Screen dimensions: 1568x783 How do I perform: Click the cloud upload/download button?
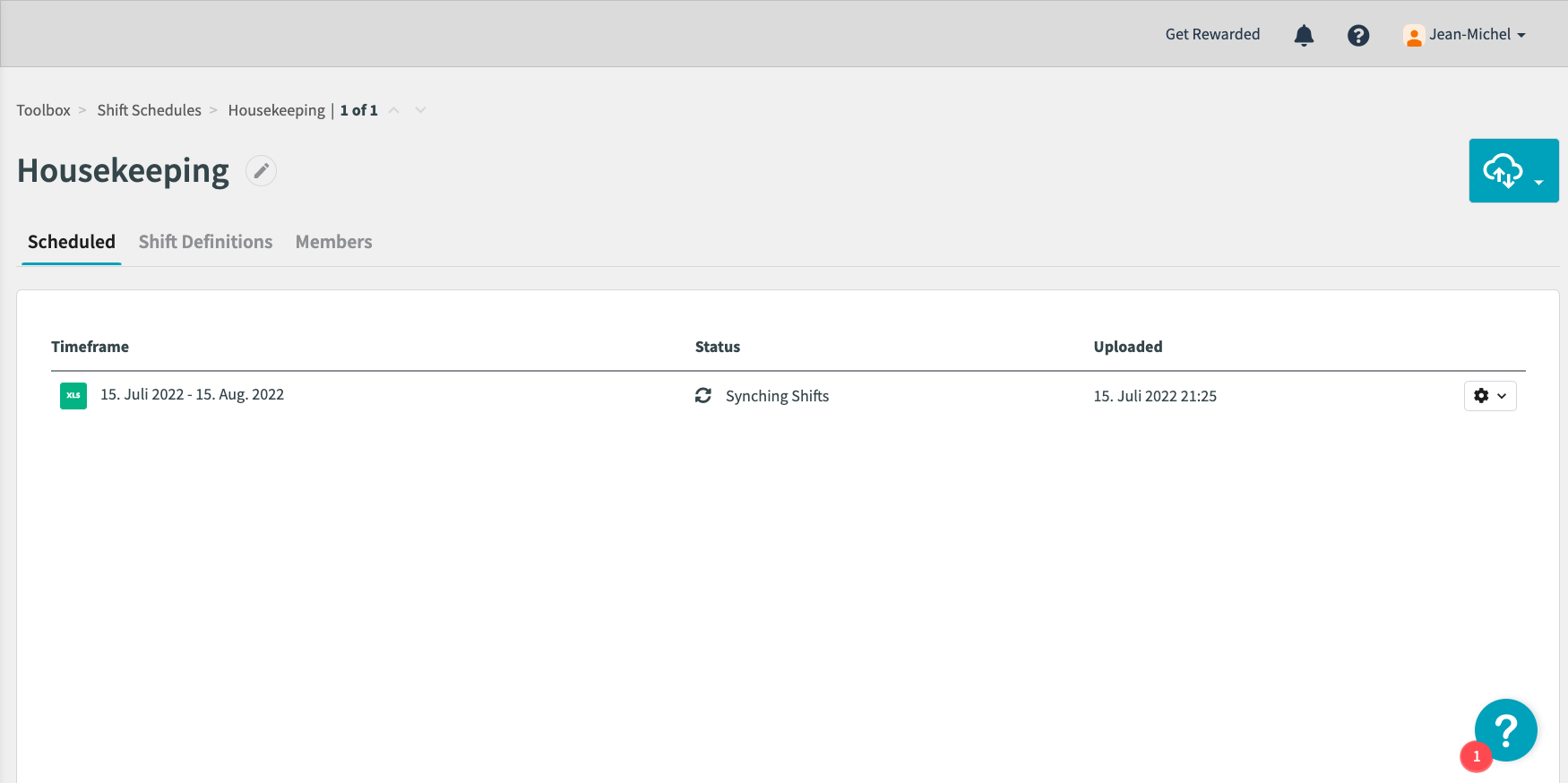(x=1503, y=170)
